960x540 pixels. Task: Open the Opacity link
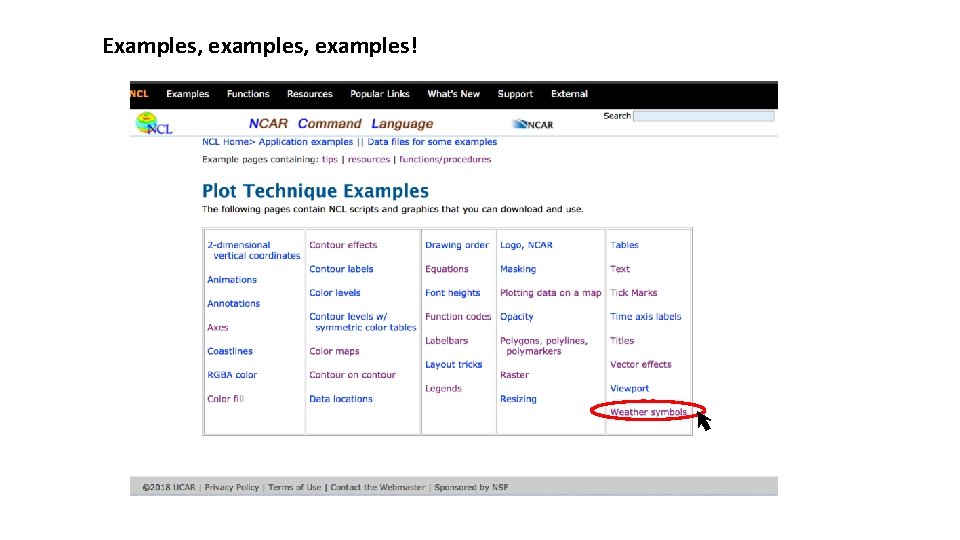tap(517, 316)
